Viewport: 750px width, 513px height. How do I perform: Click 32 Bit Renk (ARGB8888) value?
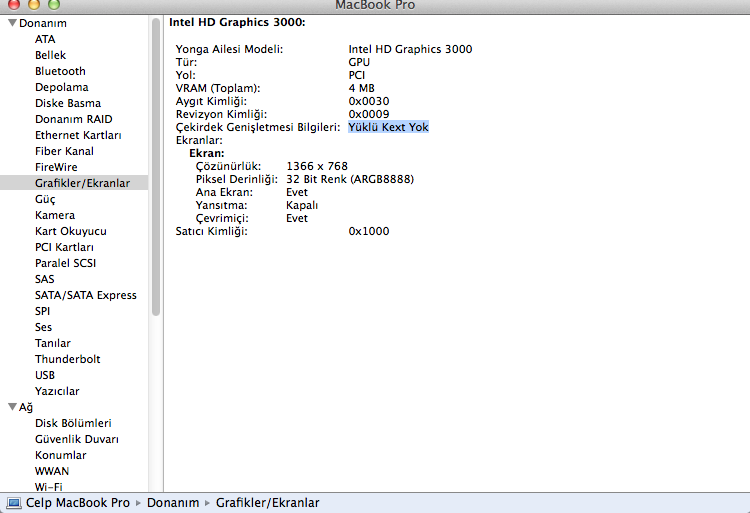350,179
